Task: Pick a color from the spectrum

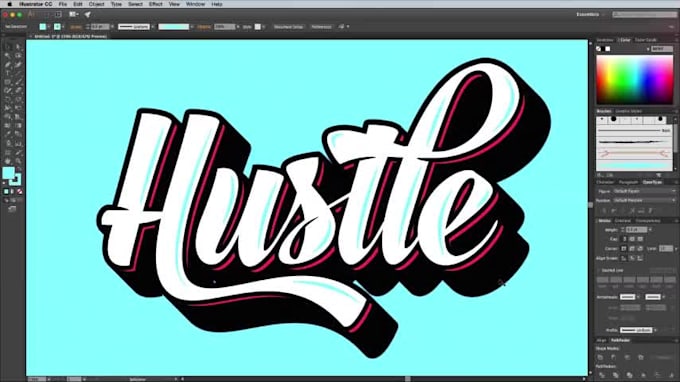Action: click(634, 80)
